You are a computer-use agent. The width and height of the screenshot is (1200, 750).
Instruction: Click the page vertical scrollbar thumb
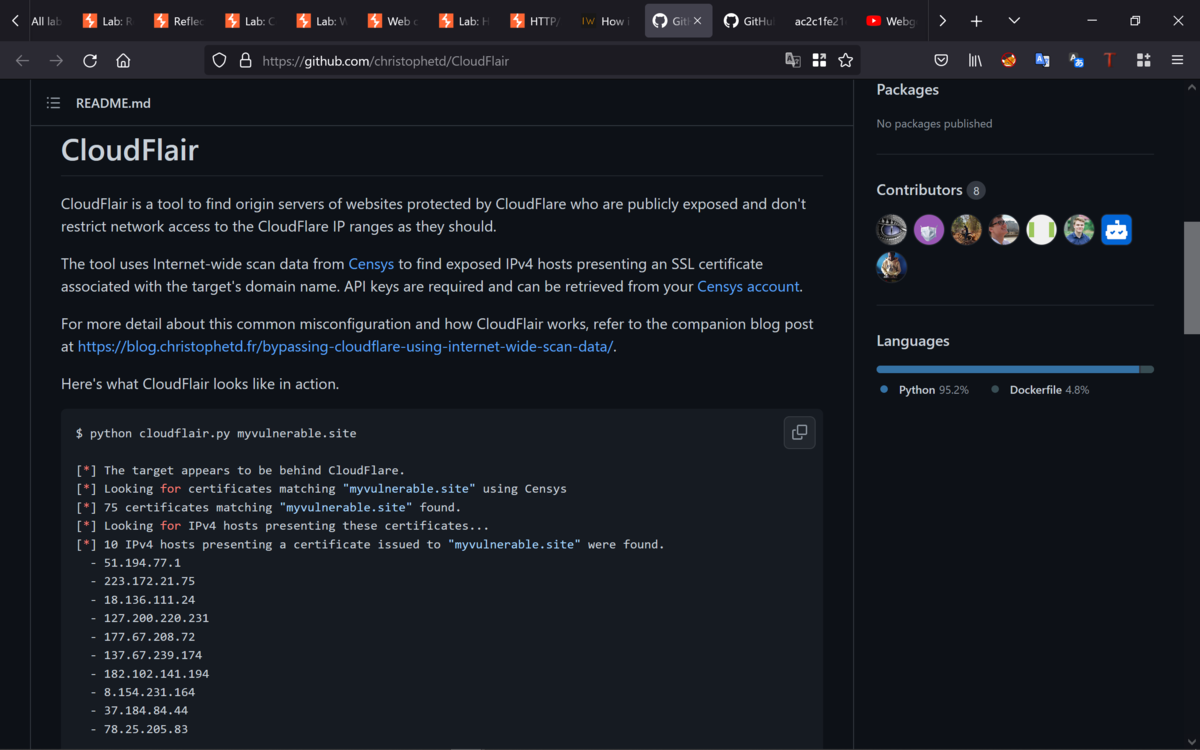point(1191,278)
